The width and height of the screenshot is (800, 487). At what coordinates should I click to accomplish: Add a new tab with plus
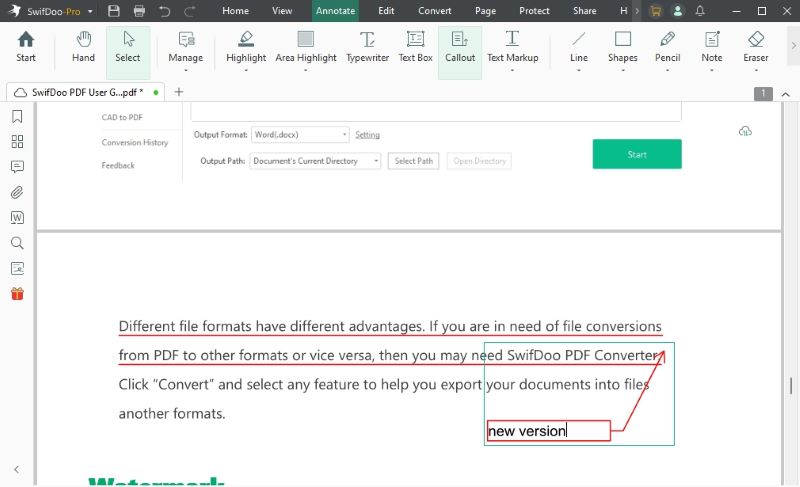coord(179,92)
